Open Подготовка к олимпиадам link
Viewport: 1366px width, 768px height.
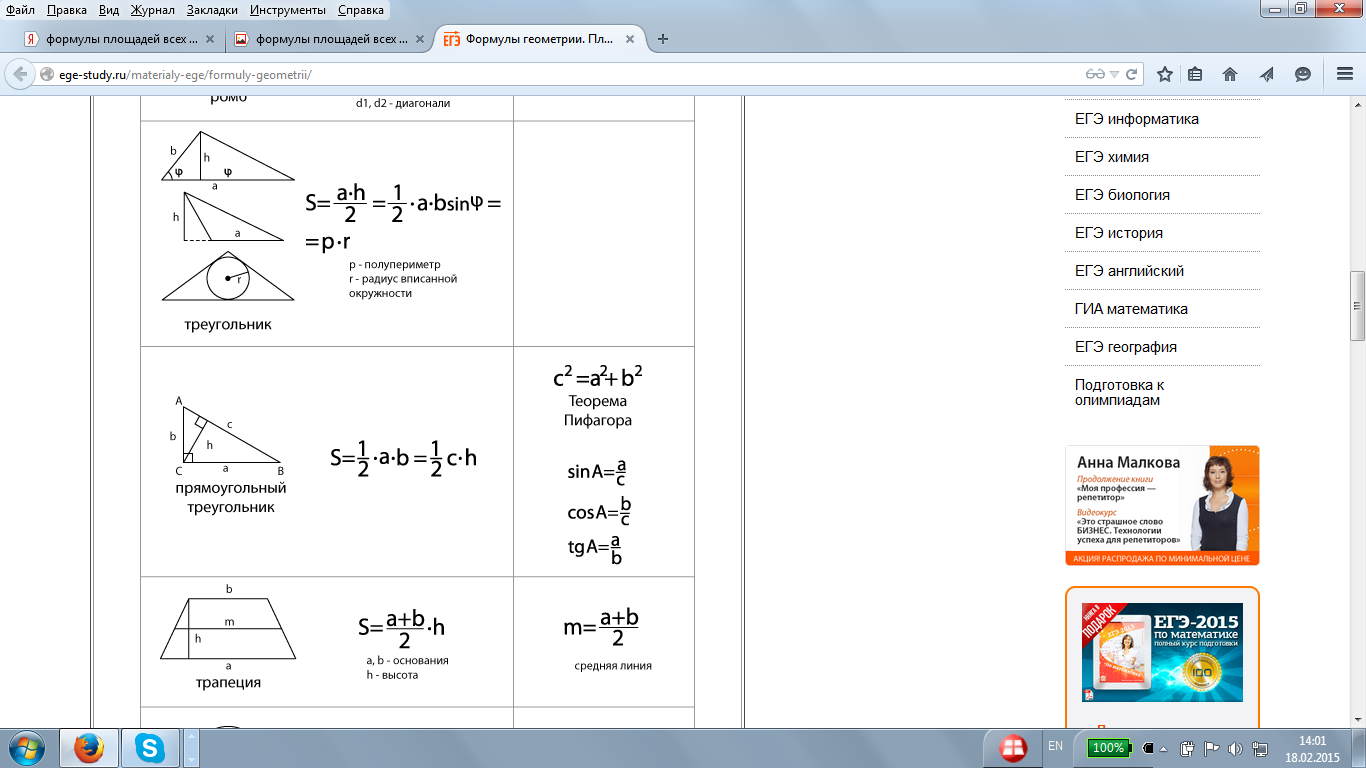(x=1120, y=392)
